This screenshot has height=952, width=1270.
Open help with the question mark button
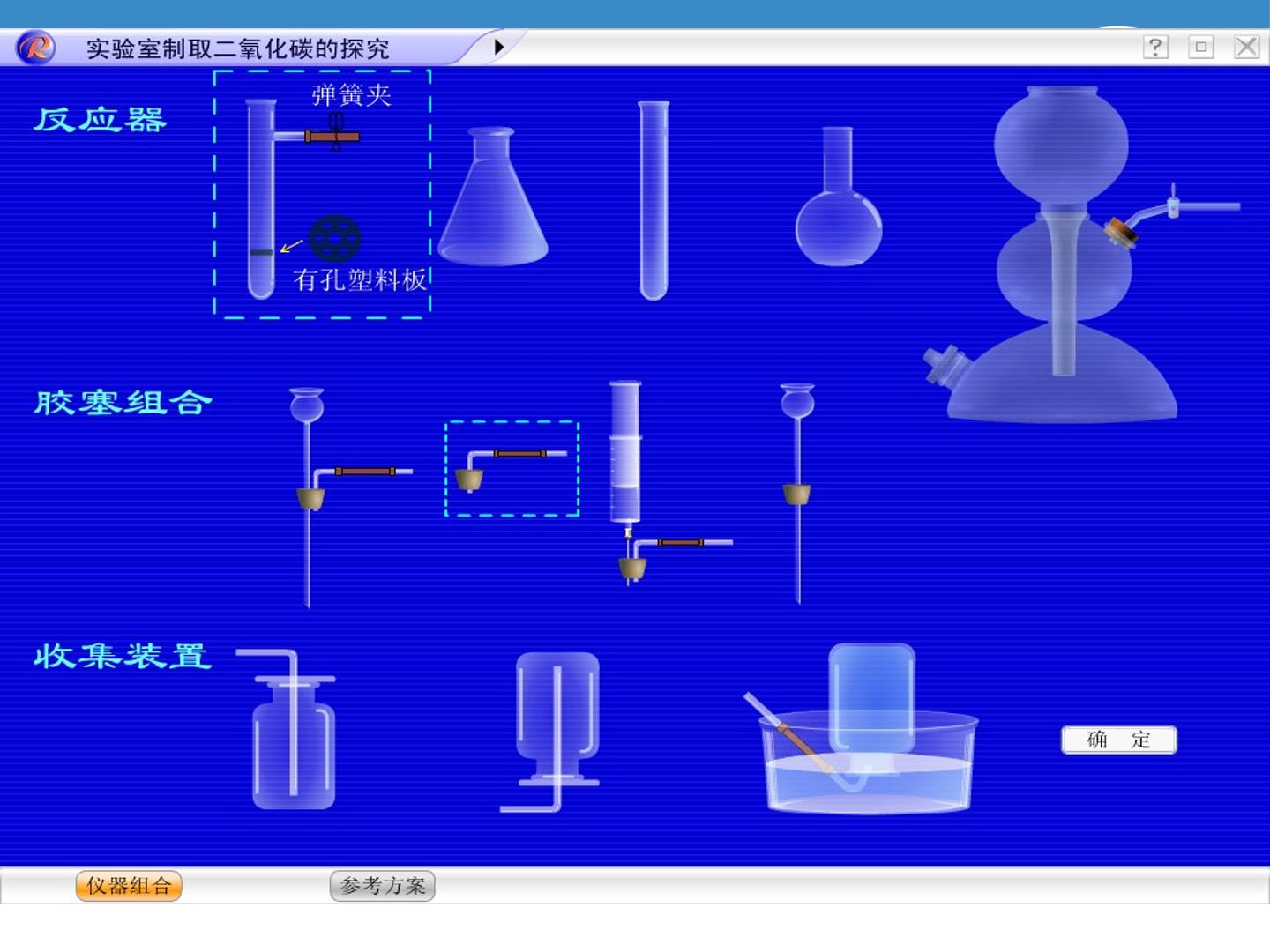pos(1155,47)
